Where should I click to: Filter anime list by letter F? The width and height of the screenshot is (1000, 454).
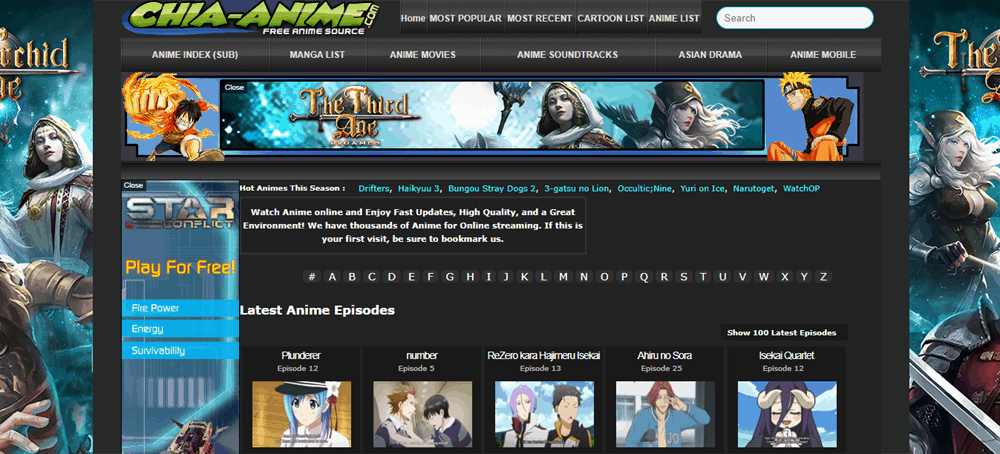(x=430, y=277)
